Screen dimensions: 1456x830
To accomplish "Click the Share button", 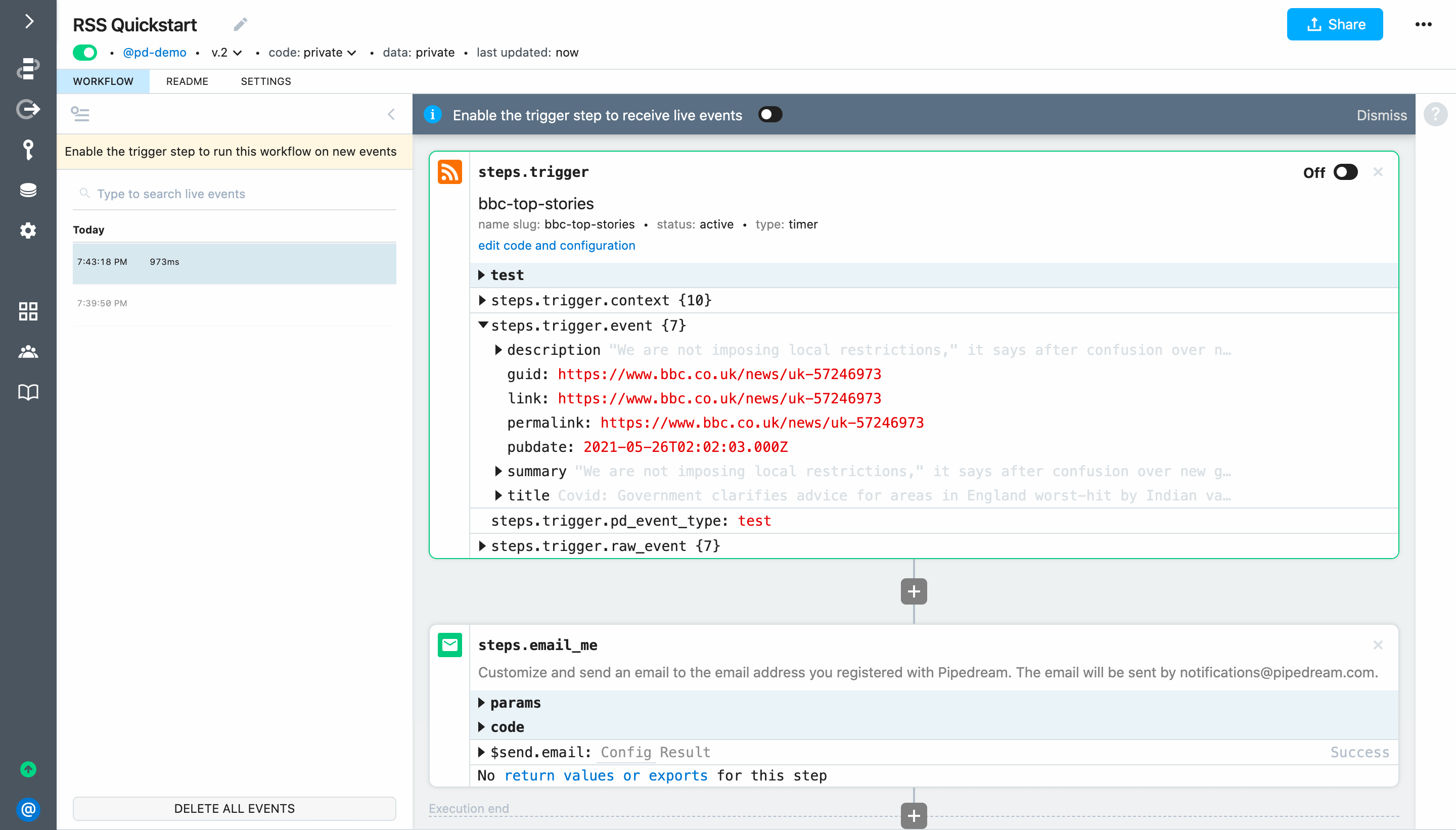I will pyautogui.click(x=1334, y=24).
